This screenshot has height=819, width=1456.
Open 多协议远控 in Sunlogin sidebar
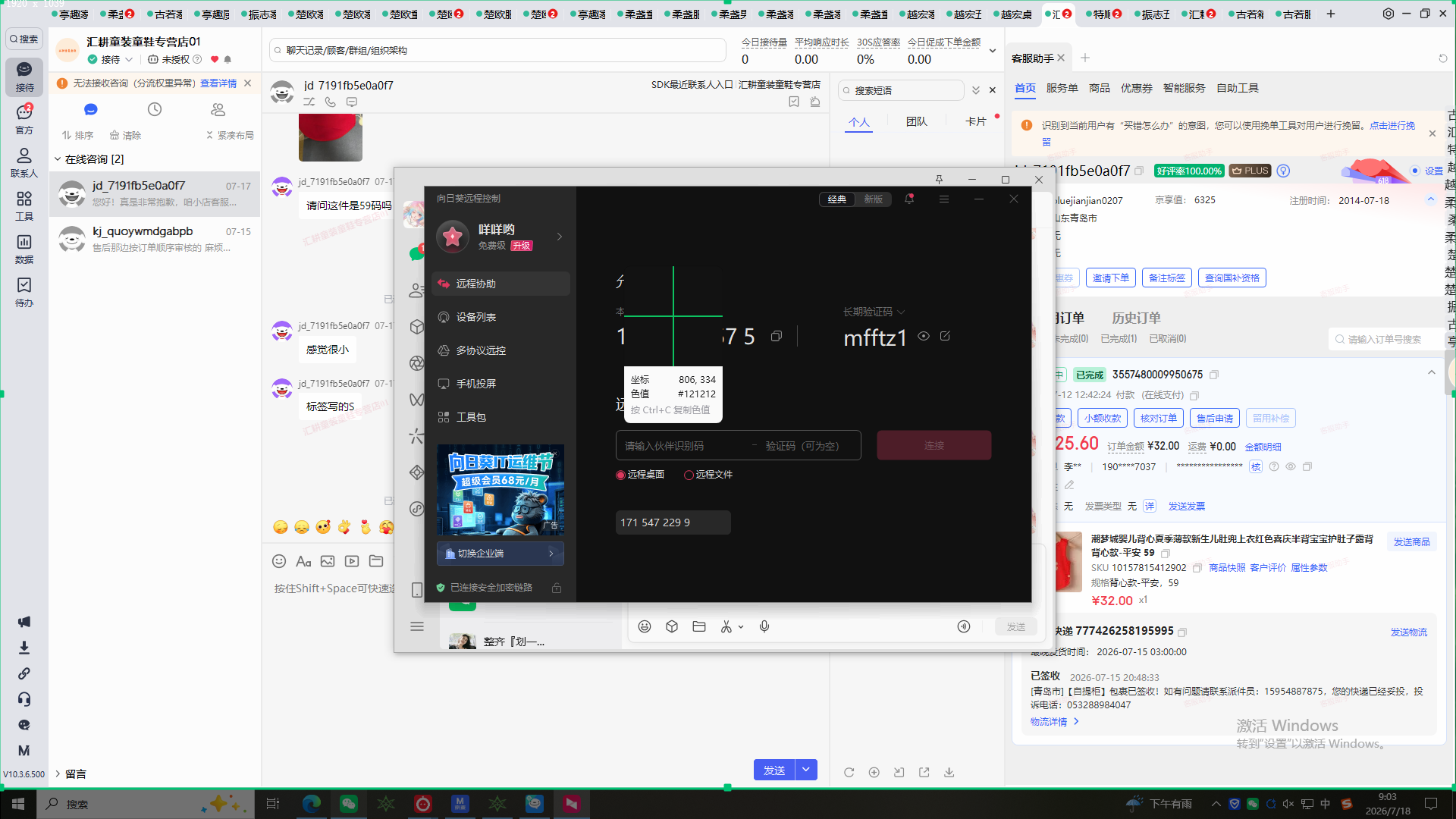pyautogui.click(x=500, y=350)
